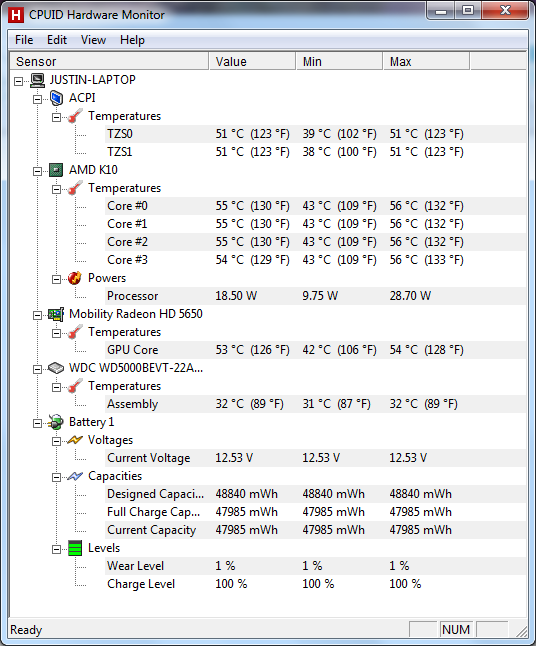Click the Mobility Radeon graphics card icon
The height and width of the screenshot is (646, 536).
click(56, 314)
